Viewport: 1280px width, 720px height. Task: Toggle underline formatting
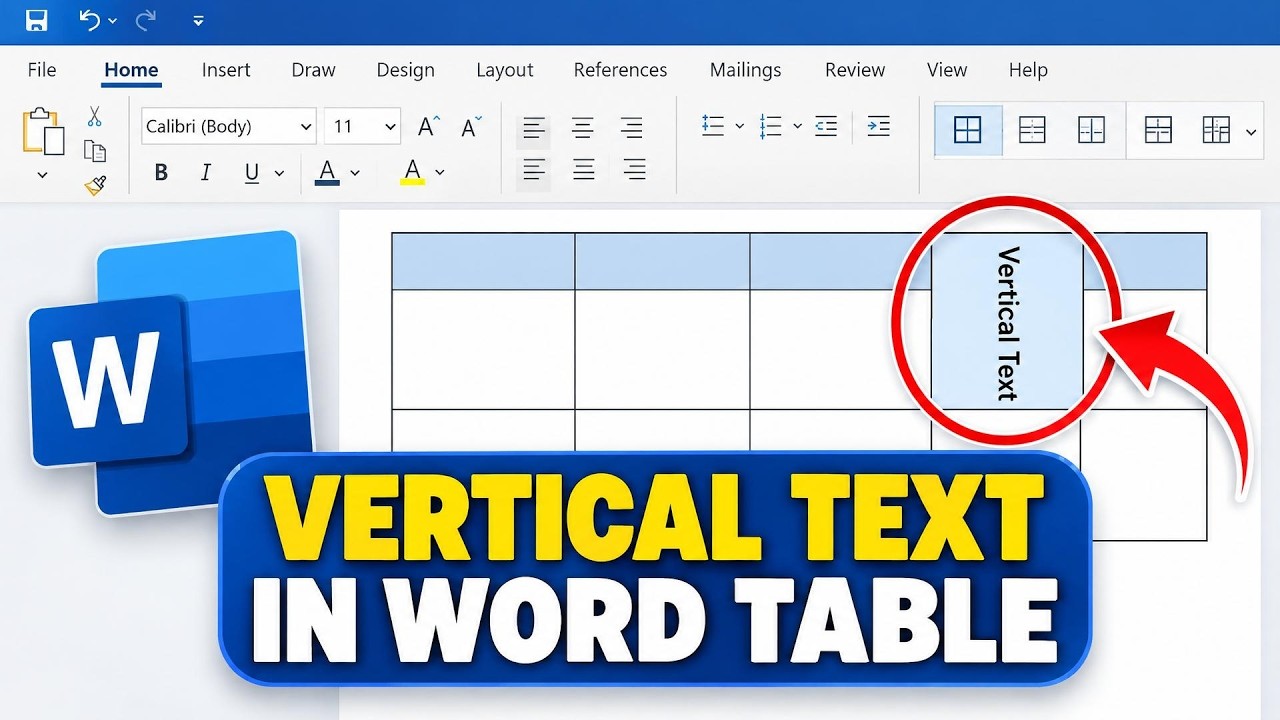[252, 173]
